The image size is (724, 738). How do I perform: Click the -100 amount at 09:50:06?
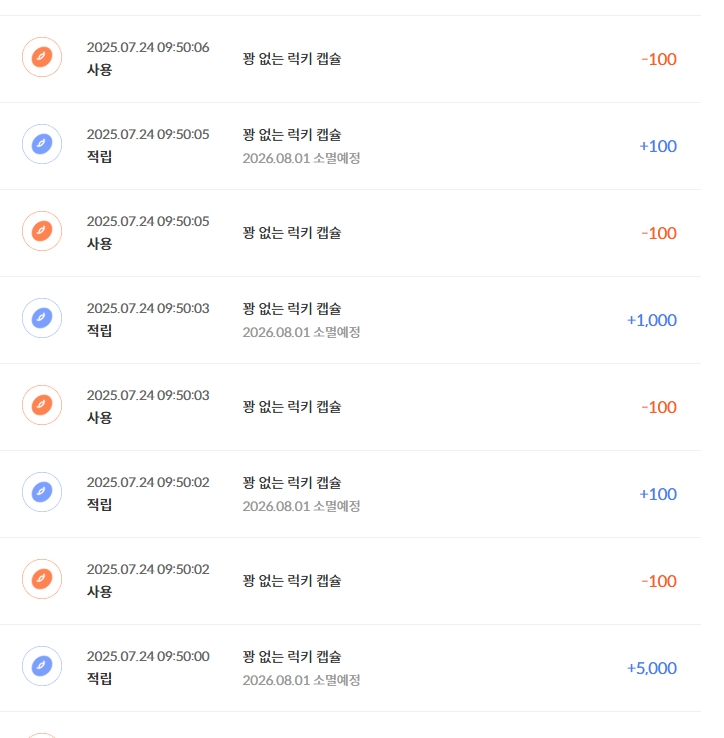[x=659, y=59]
